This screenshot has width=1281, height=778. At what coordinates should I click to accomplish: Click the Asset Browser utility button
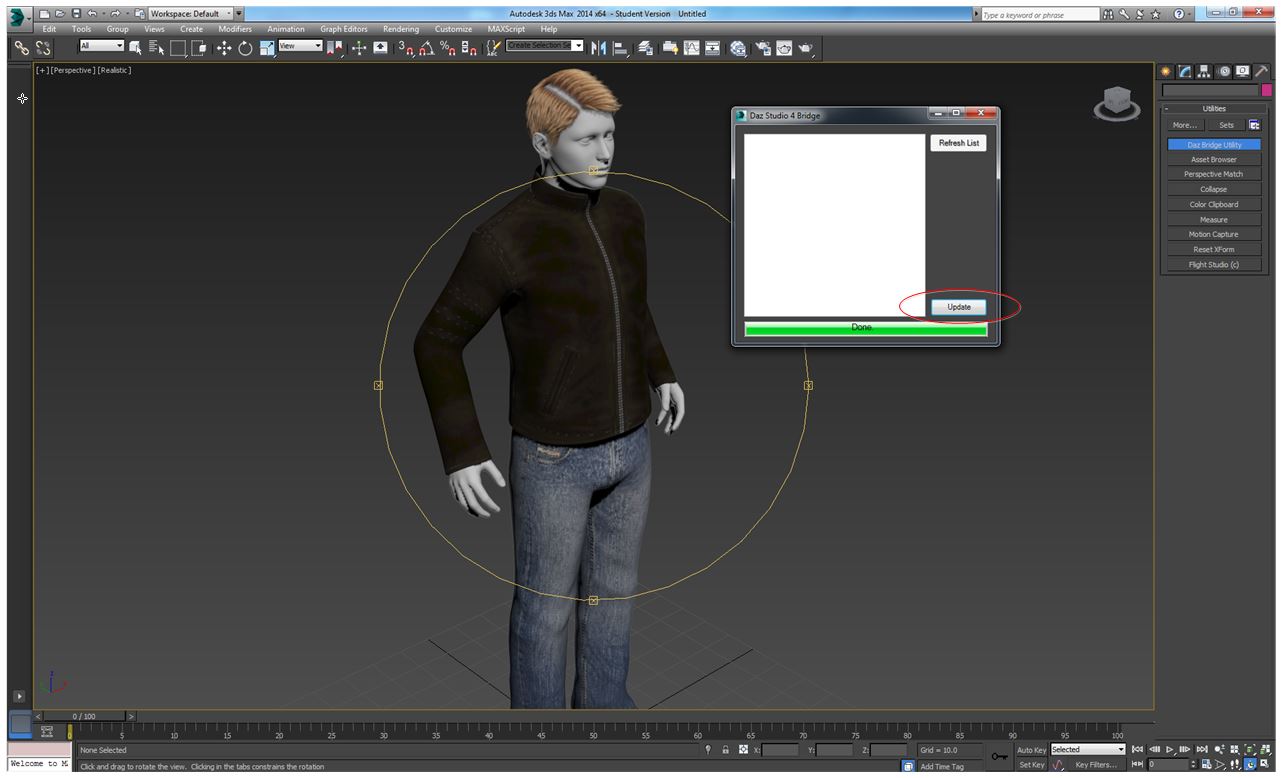click(1214, 160)
